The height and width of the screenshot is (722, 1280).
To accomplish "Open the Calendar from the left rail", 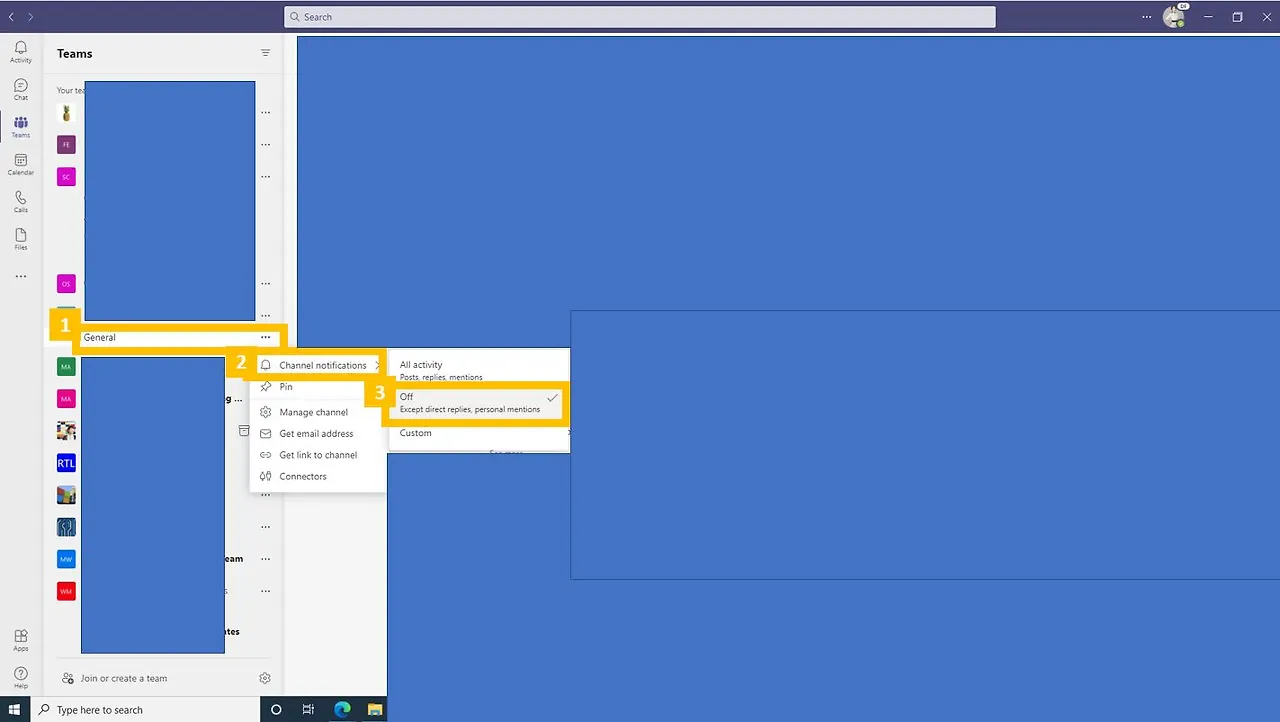I will click(x=21, y=164).
